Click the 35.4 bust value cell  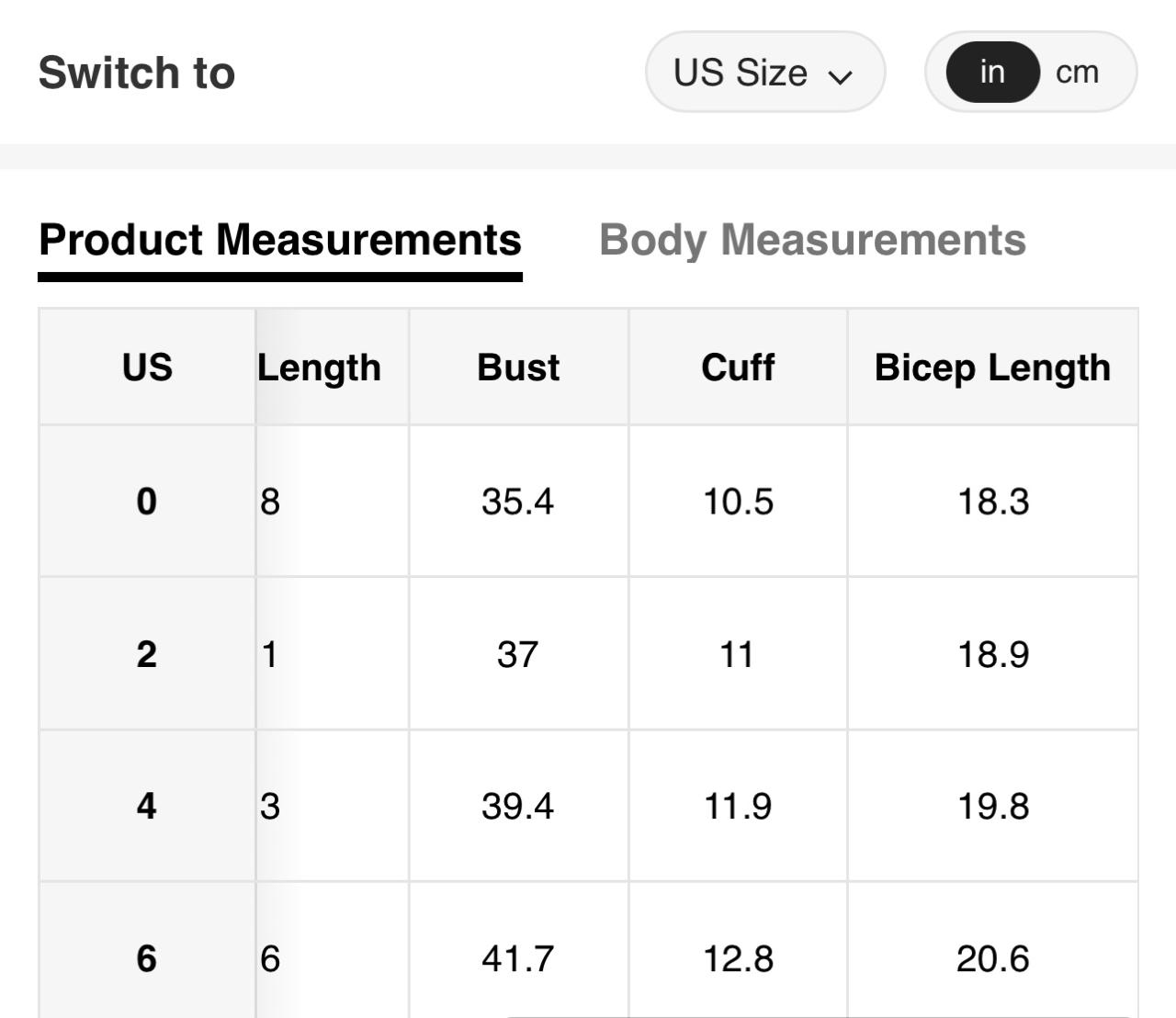[518, 502]
